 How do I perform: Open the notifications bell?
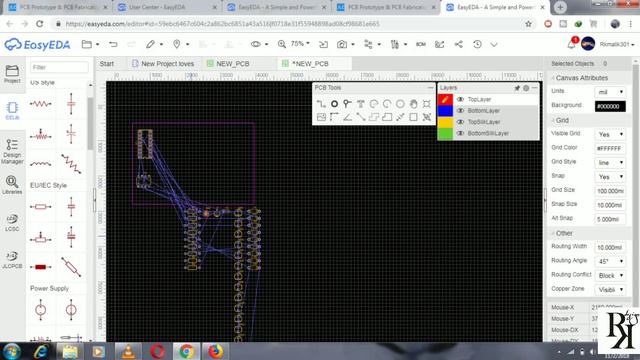coord(571,44)
